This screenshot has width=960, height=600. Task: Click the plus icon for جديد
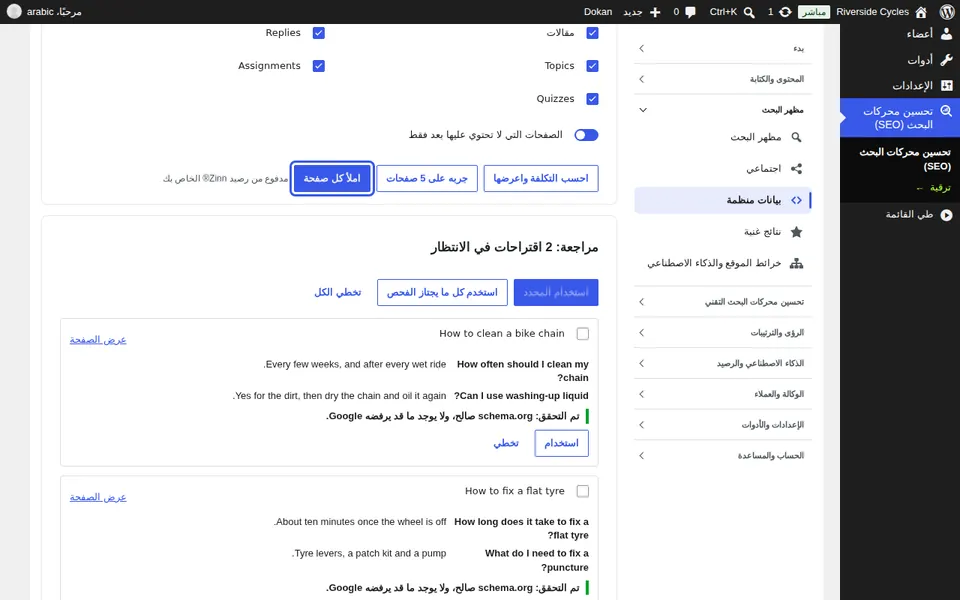(x=655, y=12)
